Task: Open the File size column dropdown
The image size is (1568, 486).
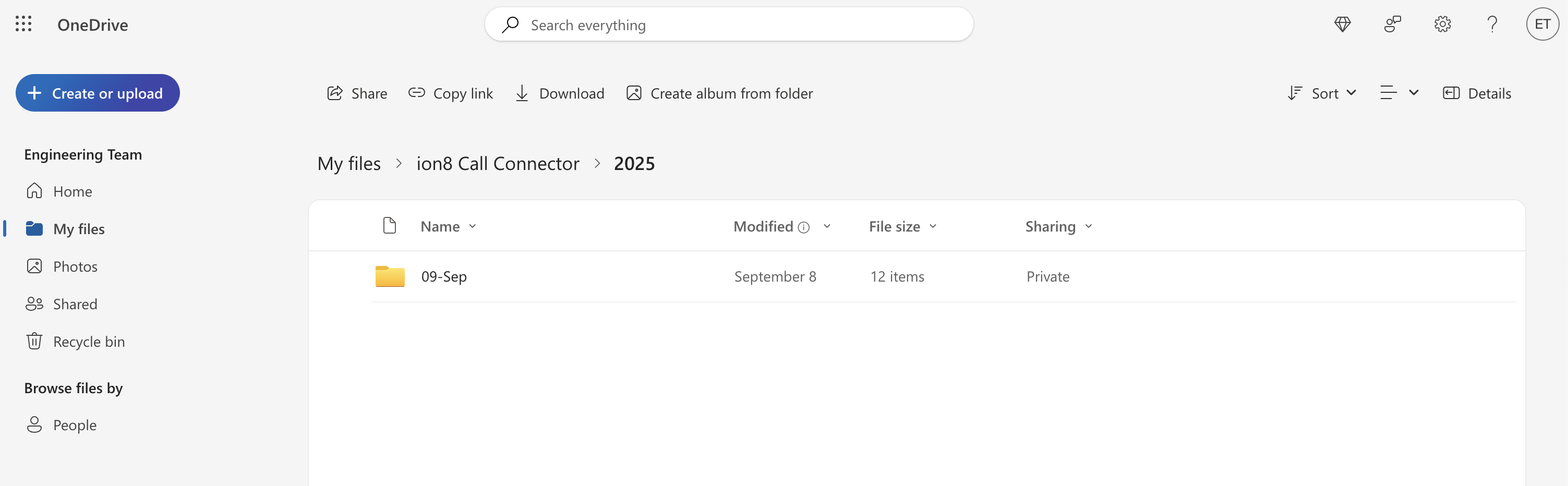Action: tap(933, 226)
